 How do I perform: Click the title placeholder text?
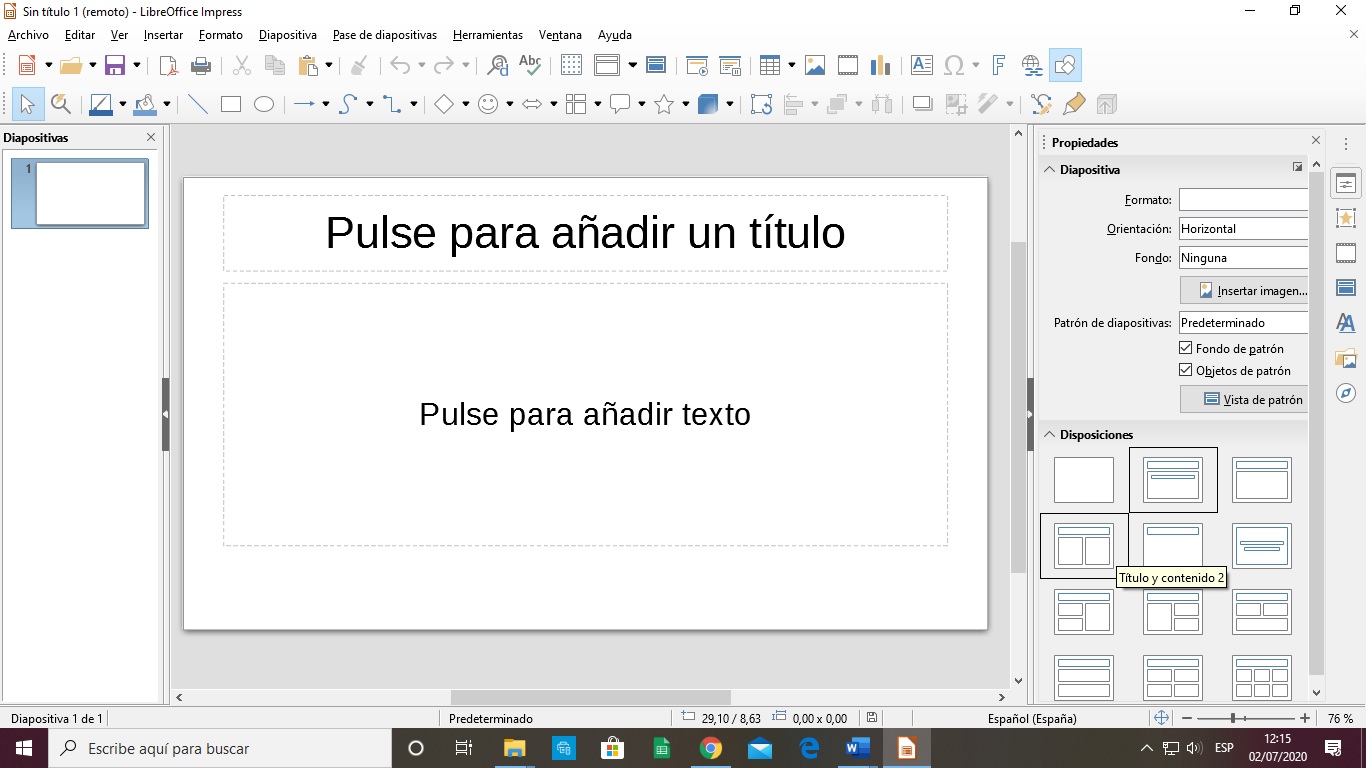[x=585, y=233]
